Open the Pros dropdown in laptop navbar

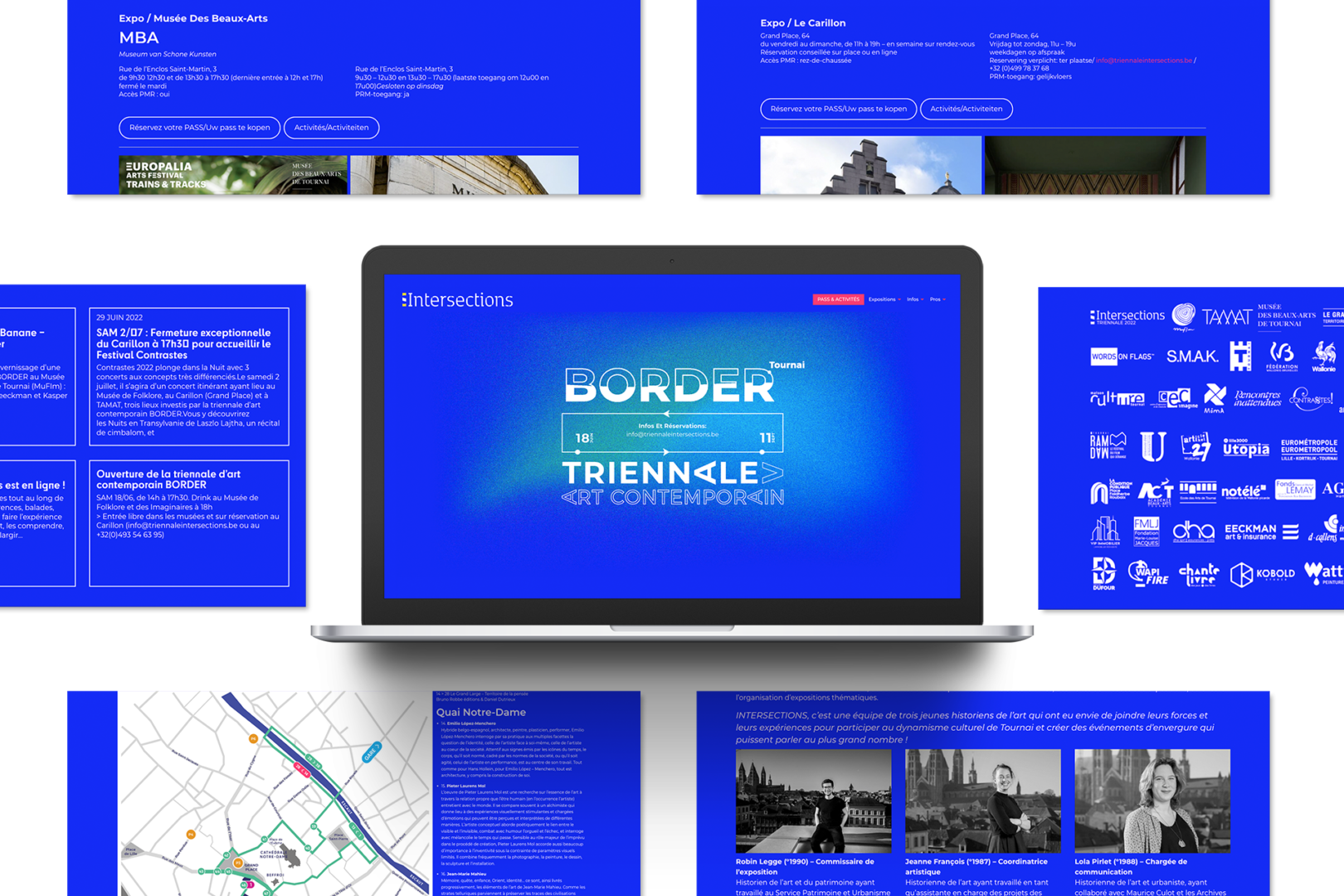pos(937,299)
